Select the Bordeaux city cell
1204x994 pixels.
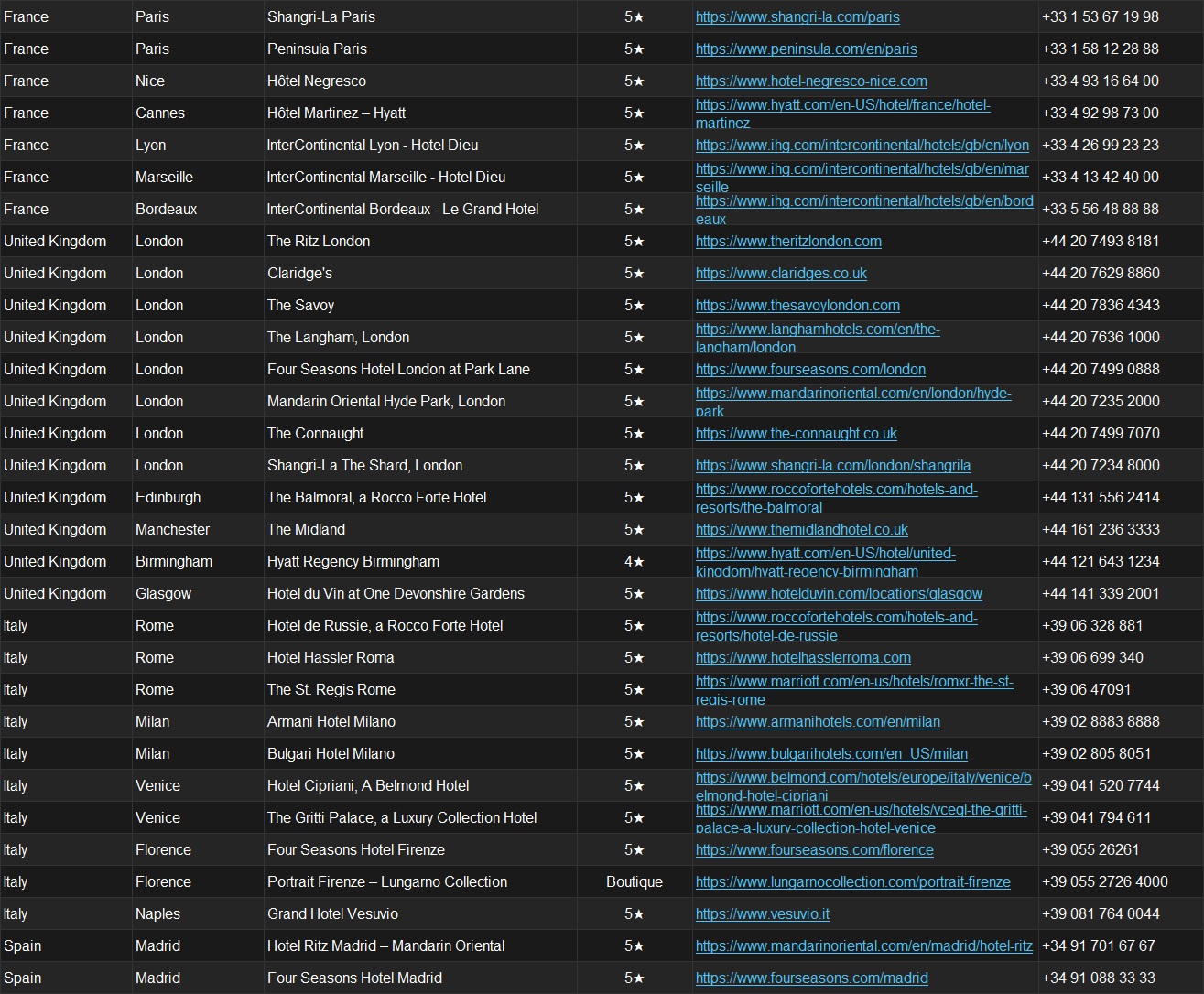click(x=198, y=209)
